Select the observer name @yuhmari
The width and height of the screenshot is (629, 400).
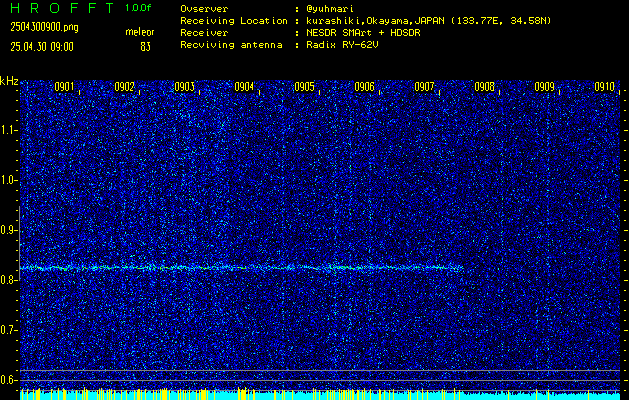(x=330, y=8)
